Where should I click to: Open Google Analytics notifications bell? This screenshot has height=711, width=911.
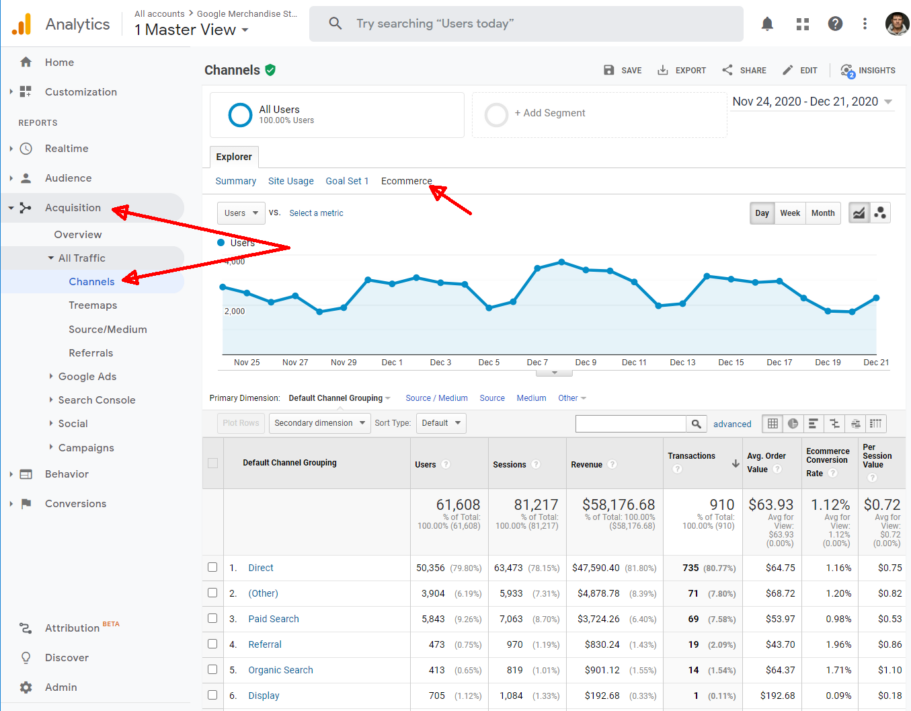[767, 23]
